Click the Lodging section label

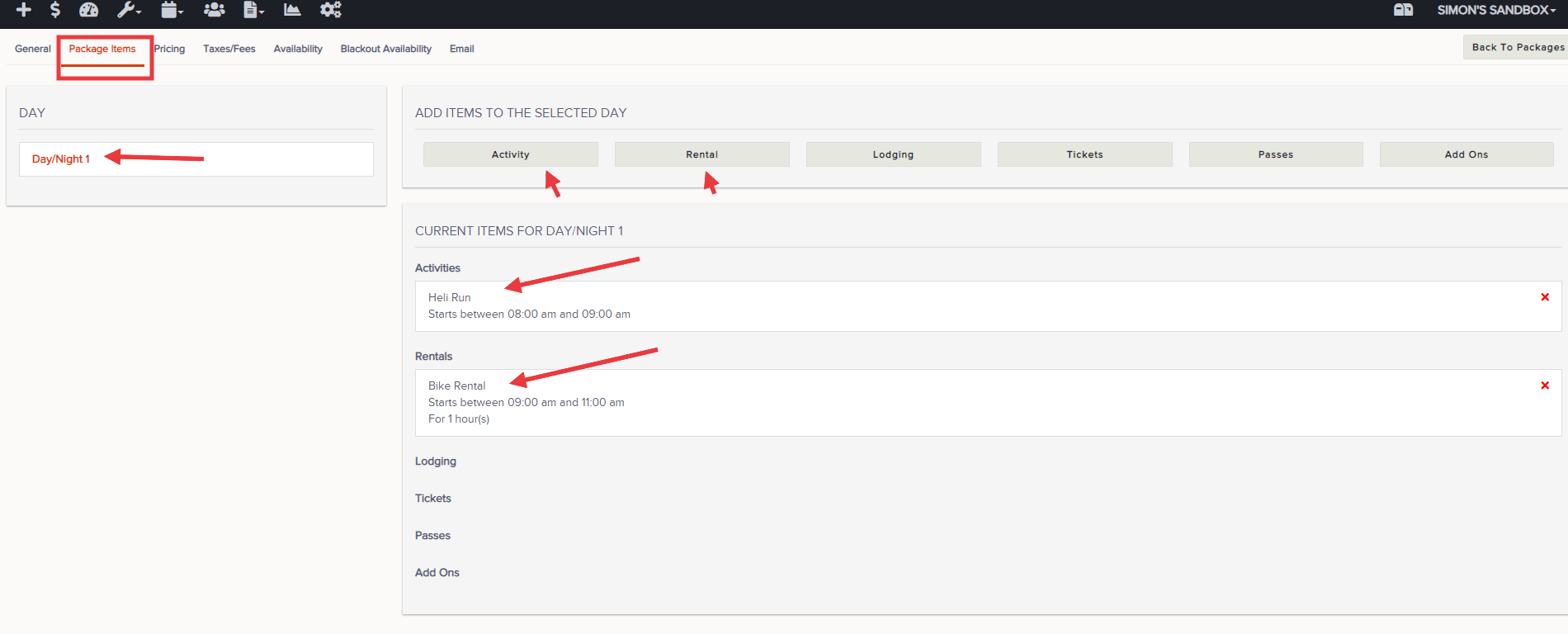(x=436, y=461)
